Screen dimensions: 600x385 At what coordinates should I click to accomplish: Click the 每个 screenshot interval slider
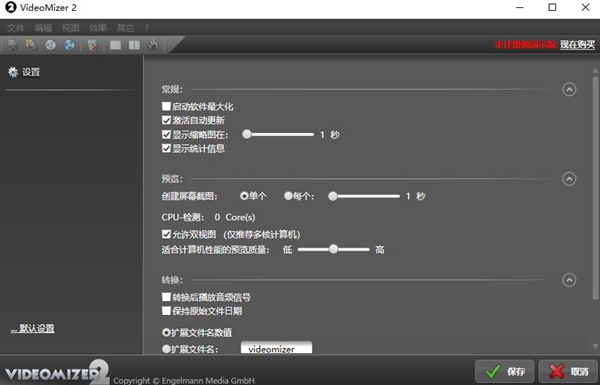click(x=364, y=196)
